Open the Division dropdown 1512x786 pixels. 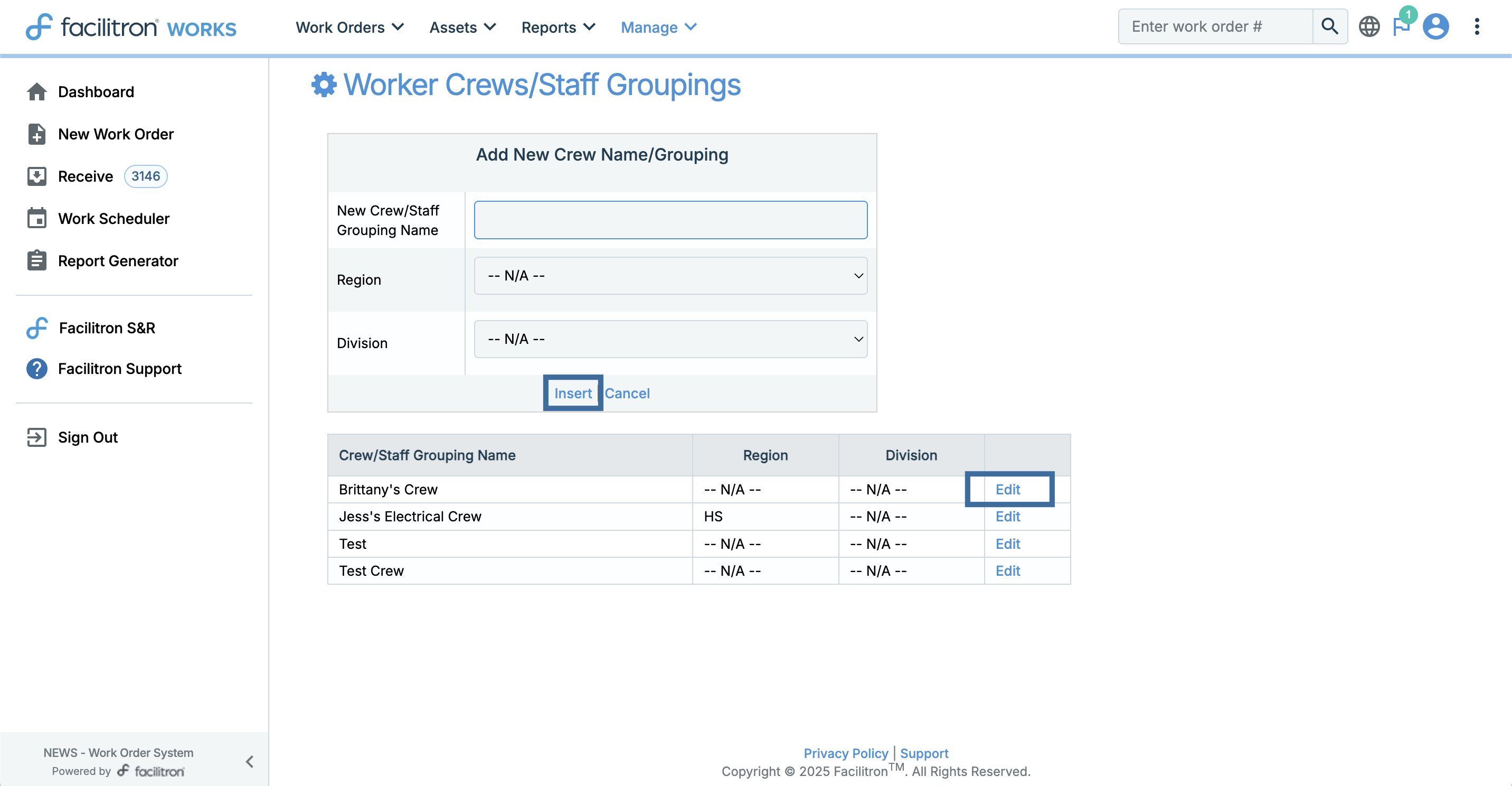click(x=670, y=339)
